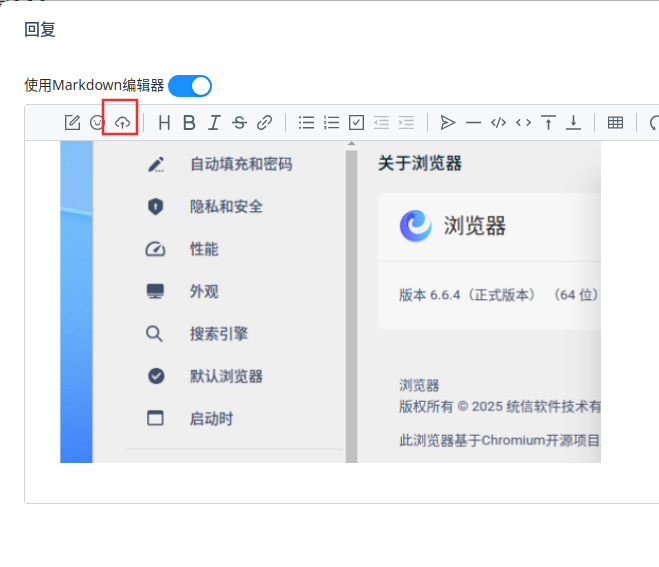The image size is (659, 567).
Task: Apply bold formatting
Action: (x=189, y=123)
